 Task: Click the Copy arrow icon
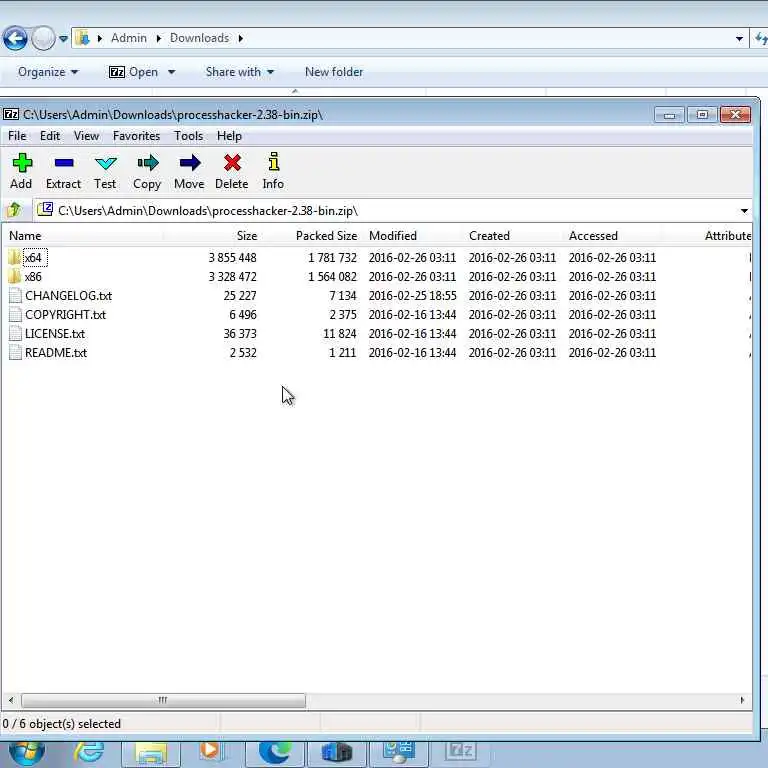pyautogui.click(x=147, y=163)
